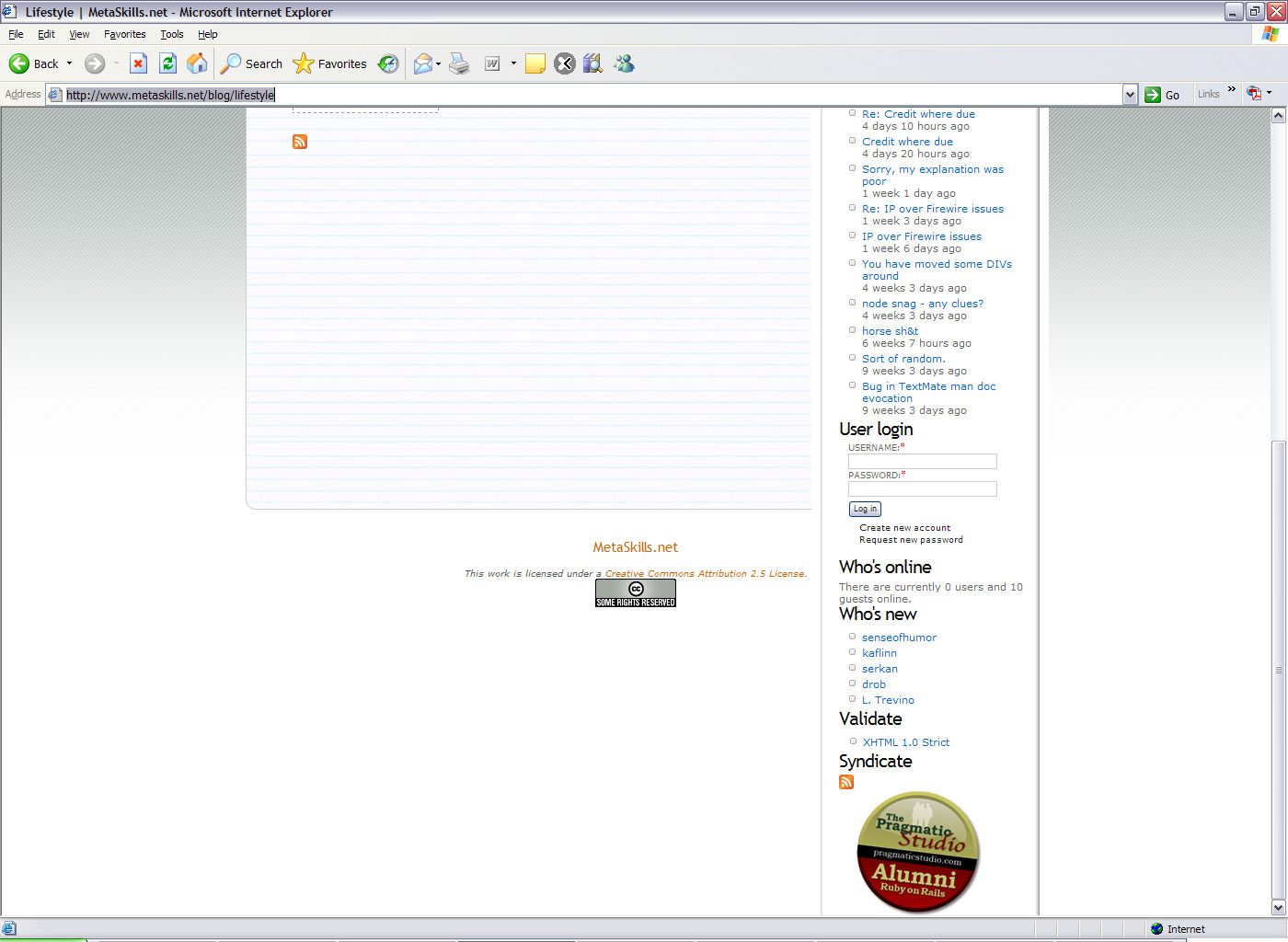
Task: Click the Refresh page icon
Action: click(x=167, y=63)
